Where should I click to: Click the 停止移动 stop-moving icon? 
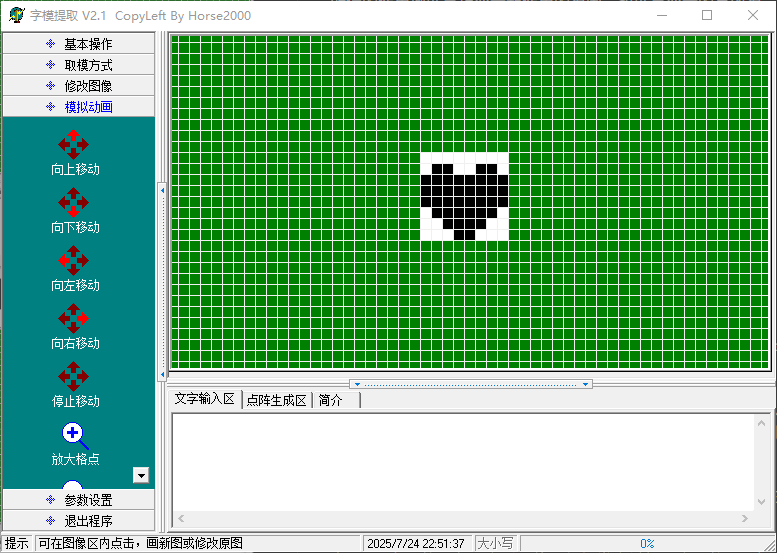(x=73, y=376)
